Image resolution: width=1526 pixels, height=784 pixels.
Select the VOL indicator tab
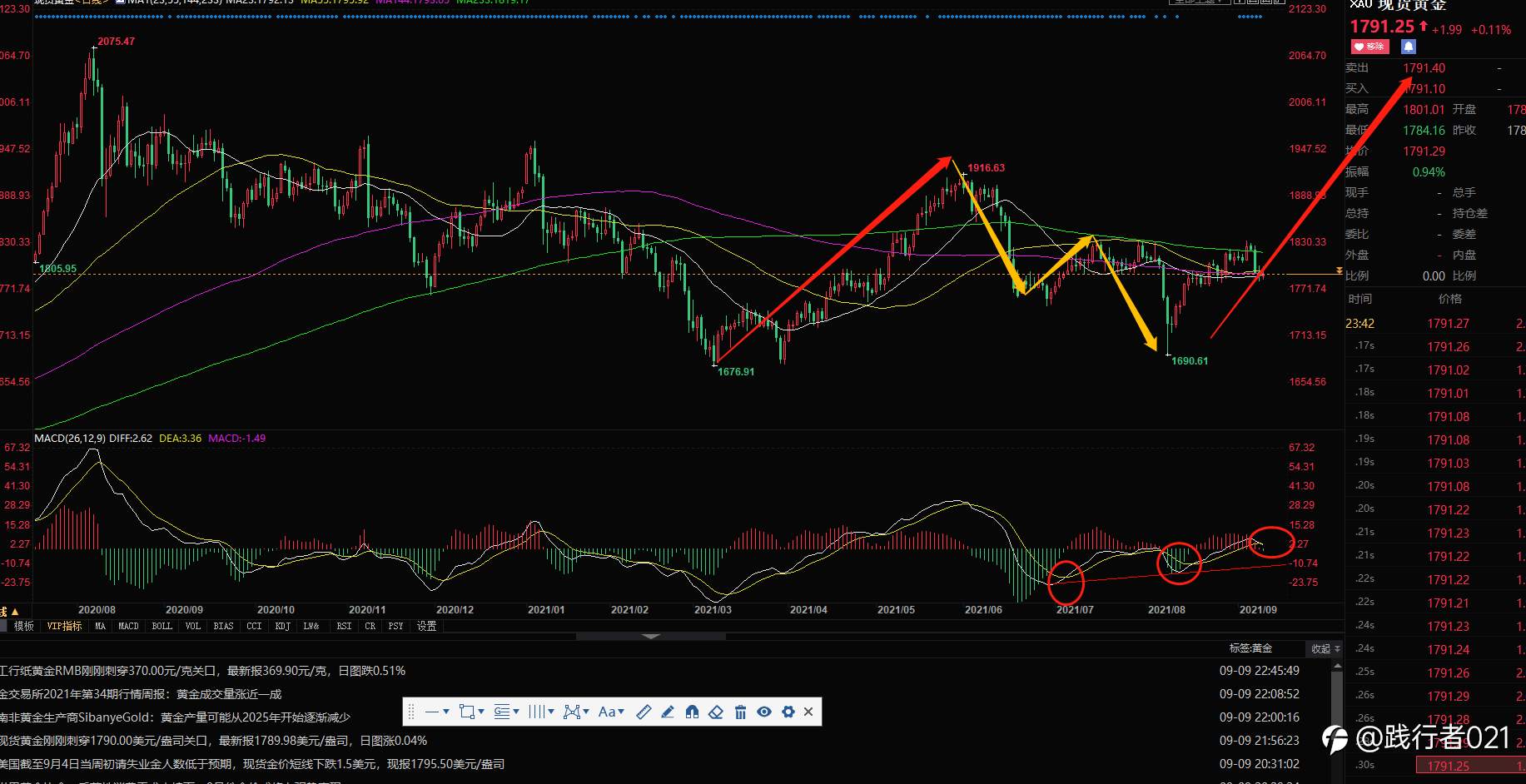193,626
